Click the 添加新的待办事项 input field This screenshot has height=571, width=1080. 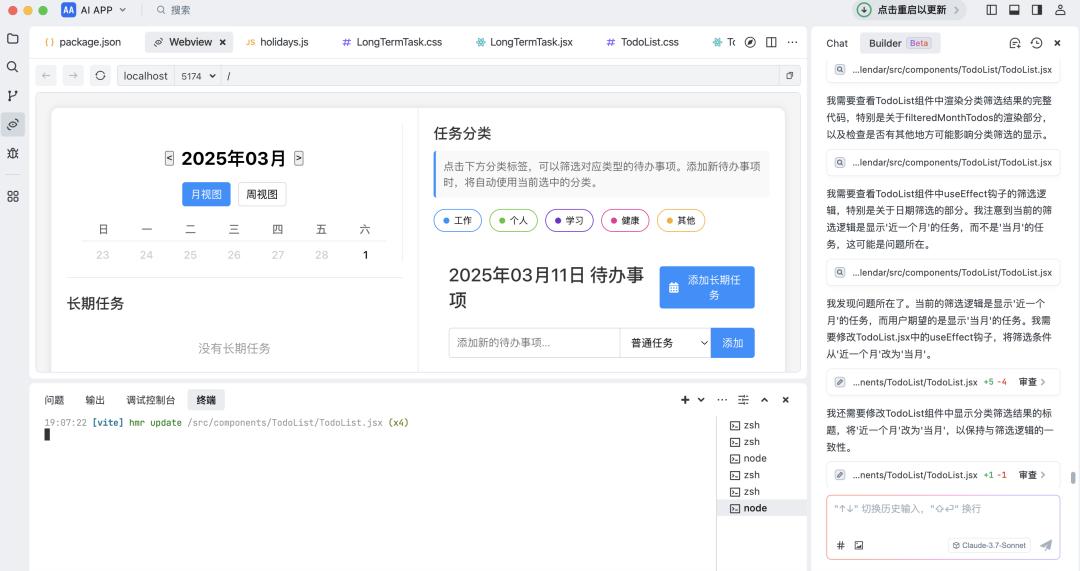point(534,343)
